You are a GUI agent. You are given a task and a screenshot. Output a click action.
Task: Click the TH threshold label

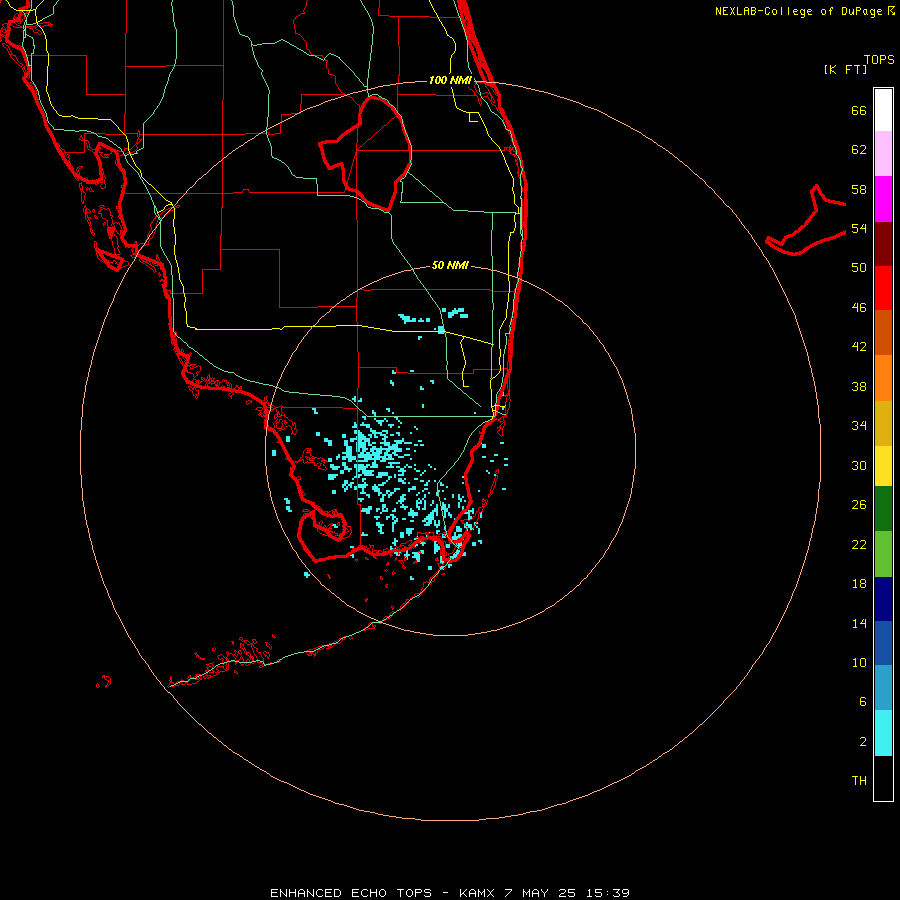pos(859,781)
